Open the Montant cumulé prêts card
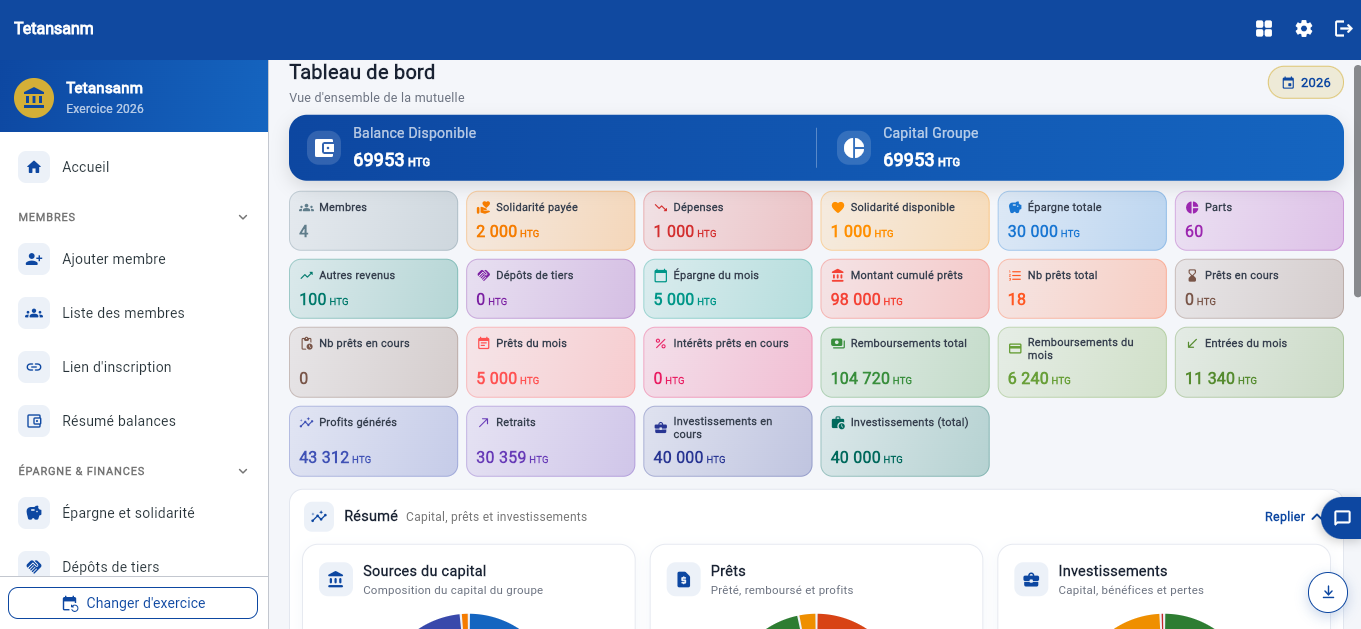 point(905,289)
